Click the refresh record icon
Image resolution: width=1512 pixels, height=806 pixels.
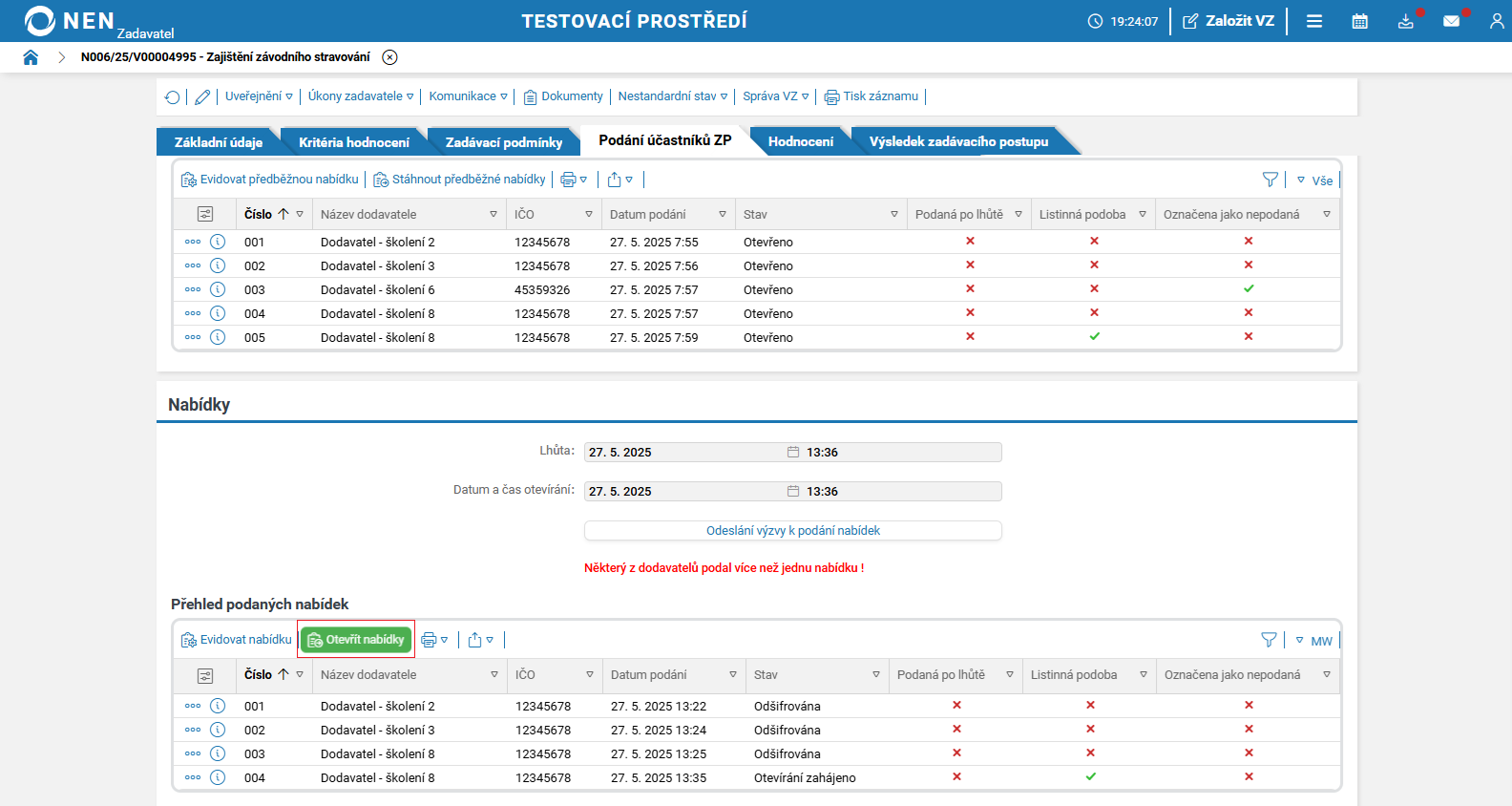click(x=172, y=96)
